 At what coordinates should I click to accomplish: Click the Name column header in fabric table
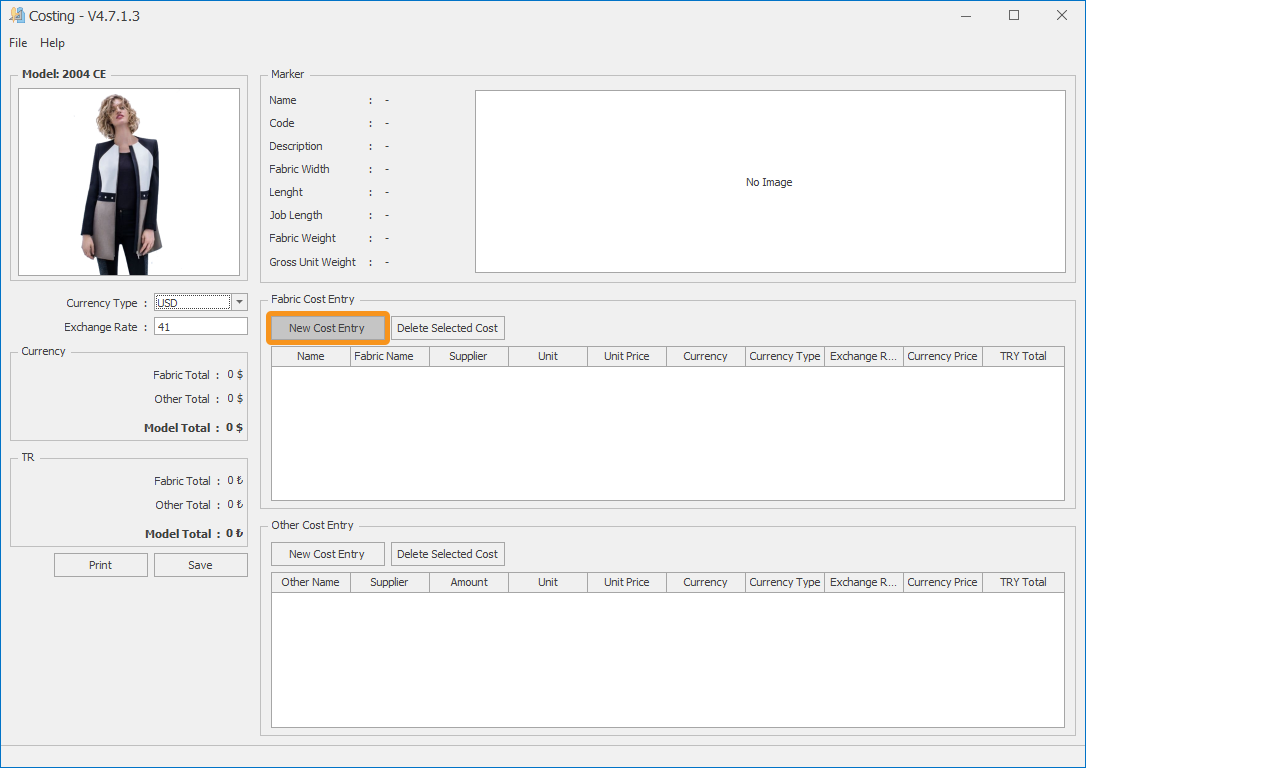click(x=311, y=356)
